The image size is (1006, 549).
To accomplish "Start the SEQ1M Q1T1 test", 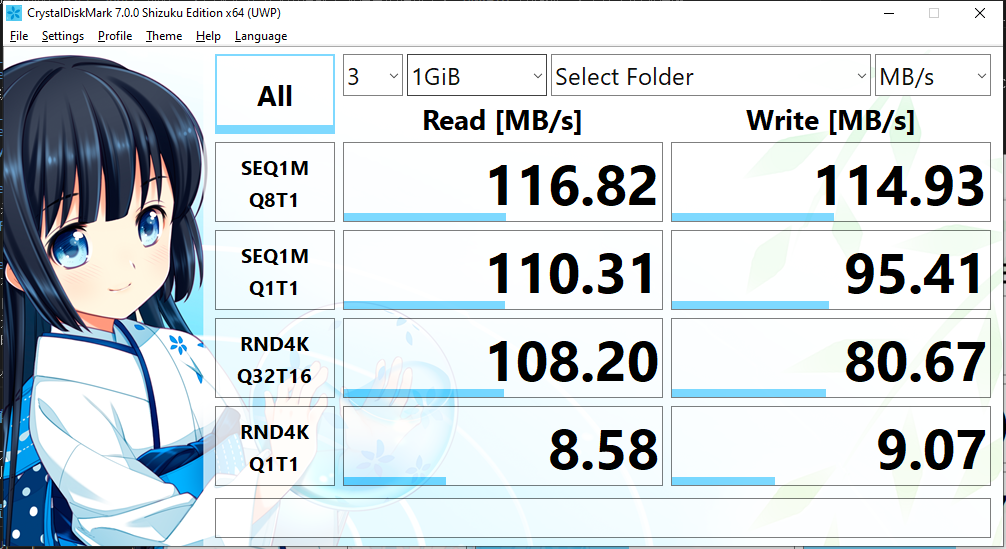I will tap(275, 271).
